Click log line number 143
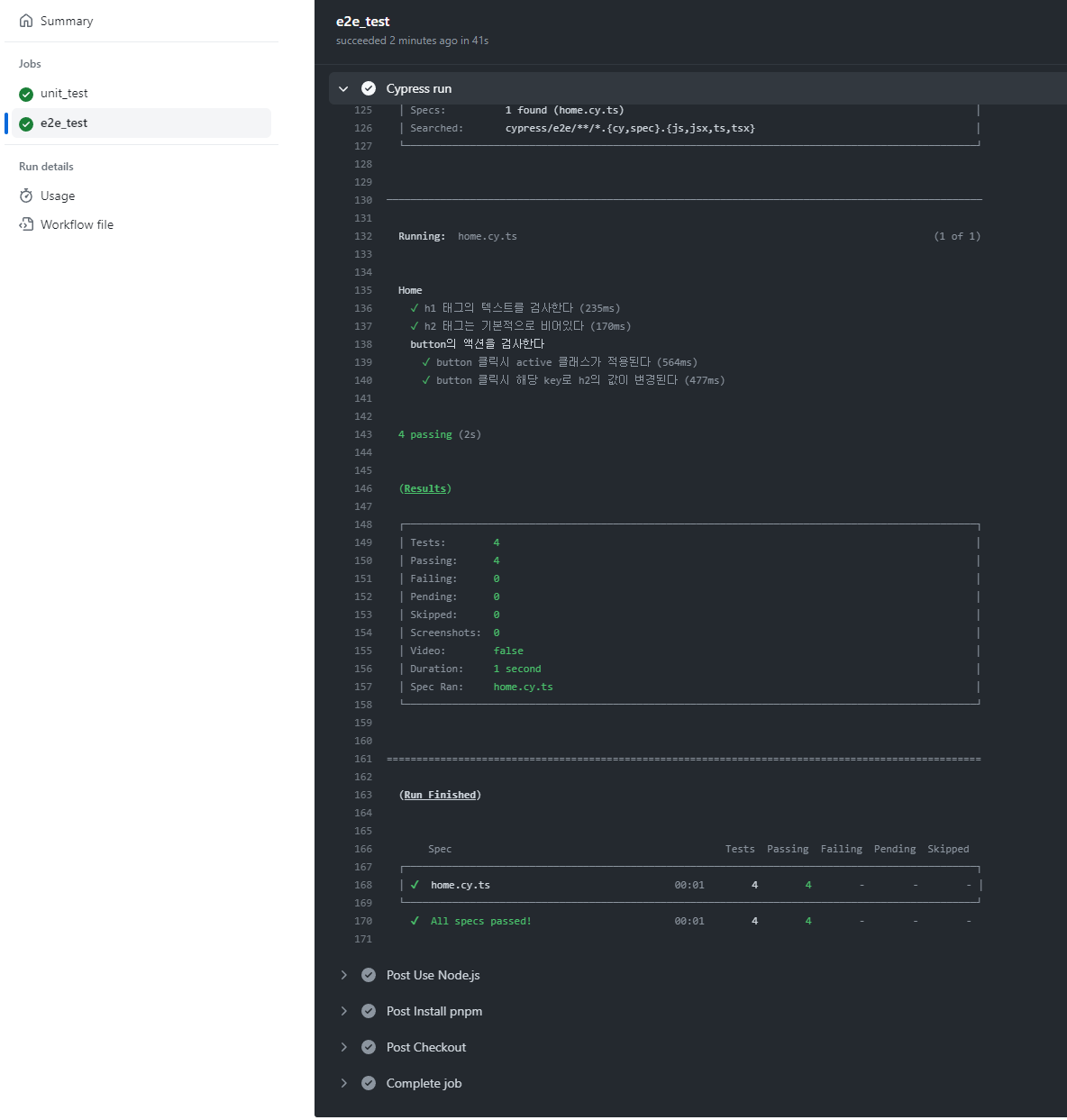1067x1120 pixels. [363, 434]
